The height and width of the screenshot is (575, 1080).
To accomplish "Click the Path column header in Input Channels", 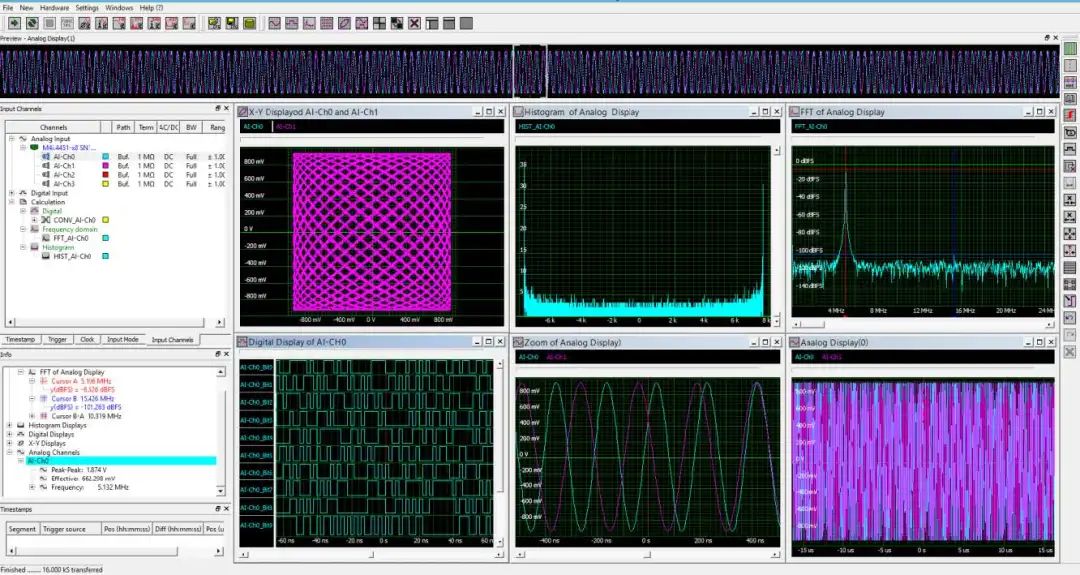I will (x=123, y=127).
